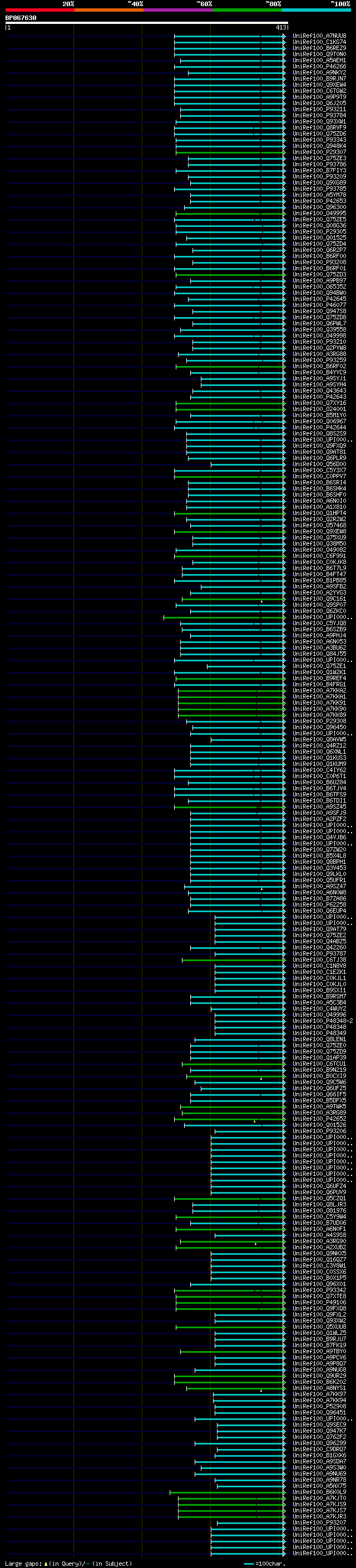Click the UniRef100_A9S3W0 label
This screenshot has width=356, height=1568.
click(x=319, y=1467)
